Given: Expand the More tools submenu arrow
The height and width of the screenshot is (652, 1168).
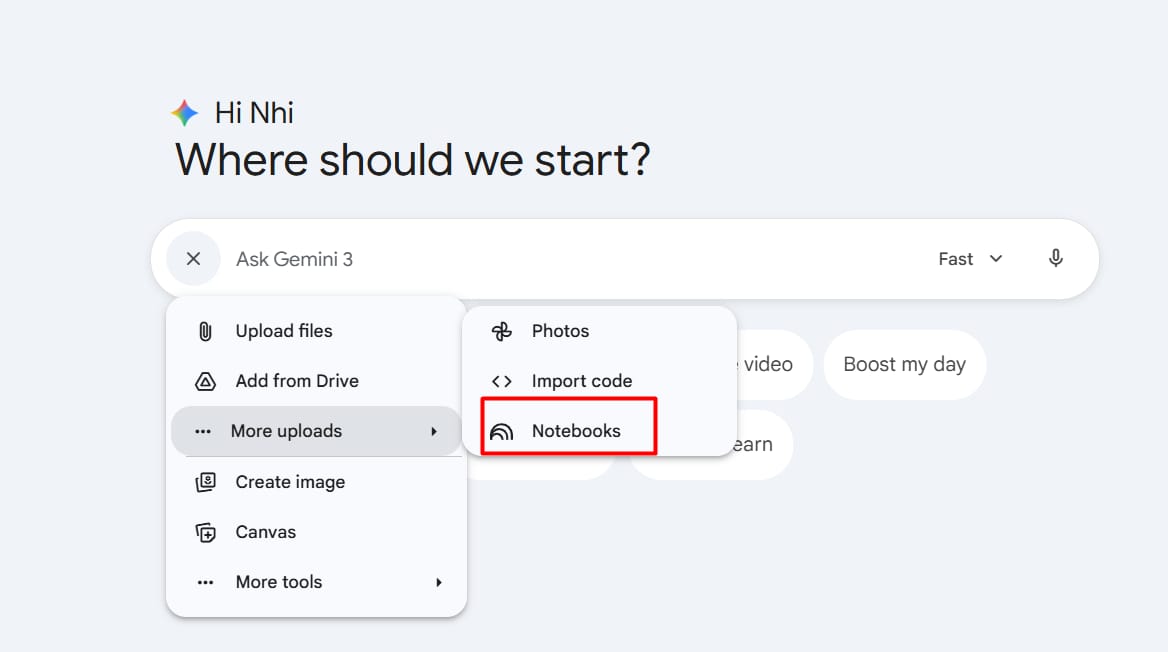Looking at the screenshot, I should pos(438,581).
